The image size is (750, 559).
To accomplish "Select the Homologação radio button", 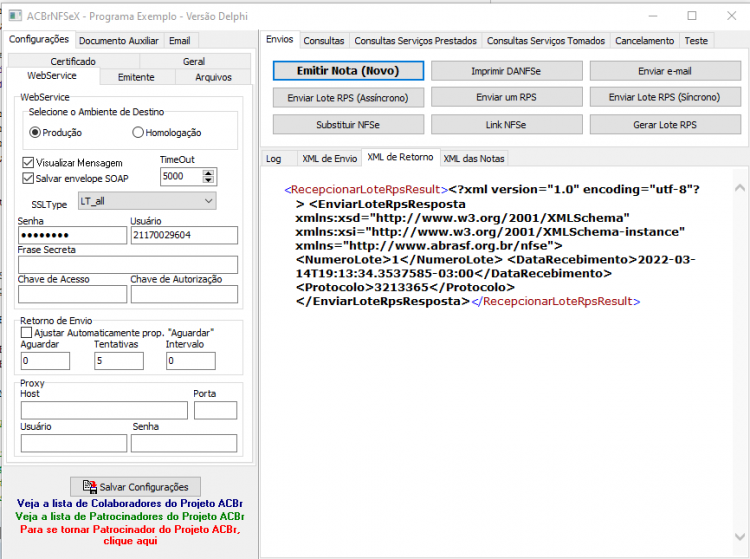I will pyautogui.click(x=138, y=132).
